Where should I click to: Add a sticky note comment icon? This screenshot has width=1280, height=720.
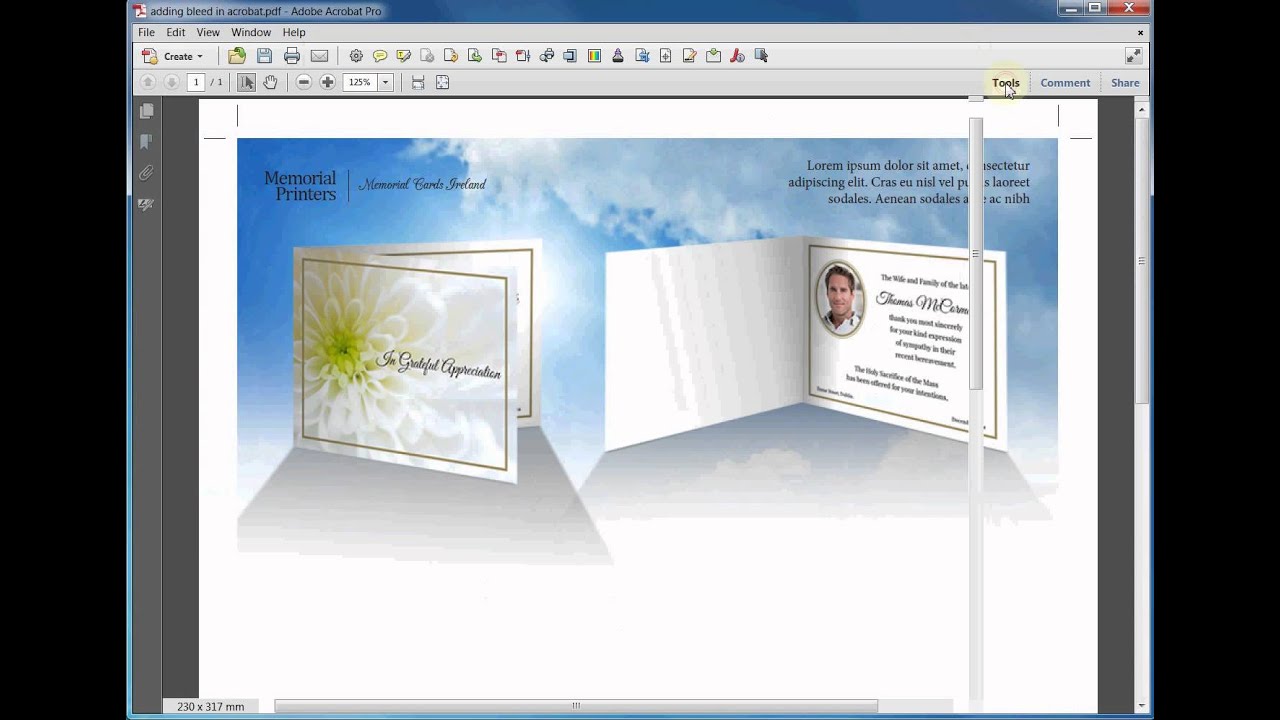(x=380, y=56)
